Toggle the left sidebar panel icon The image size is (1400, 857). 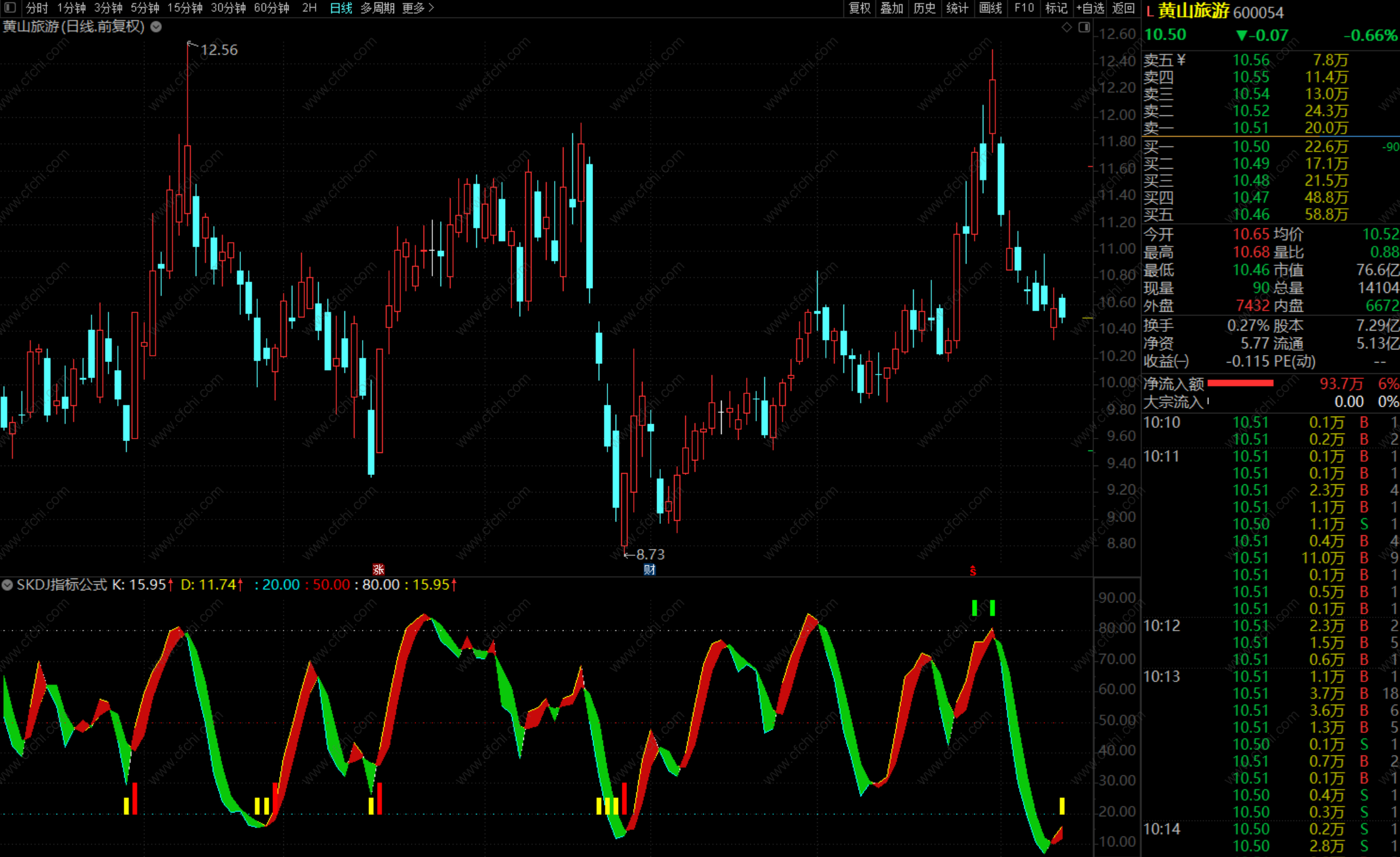click(10, 8)
